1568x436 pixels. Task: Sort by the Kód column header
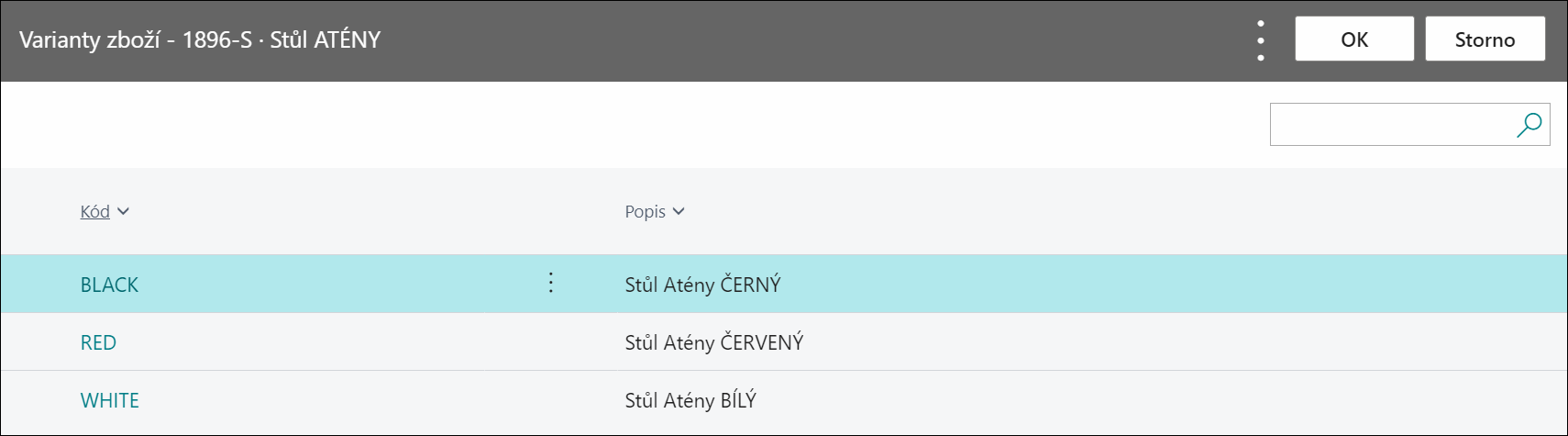[95, 212]
